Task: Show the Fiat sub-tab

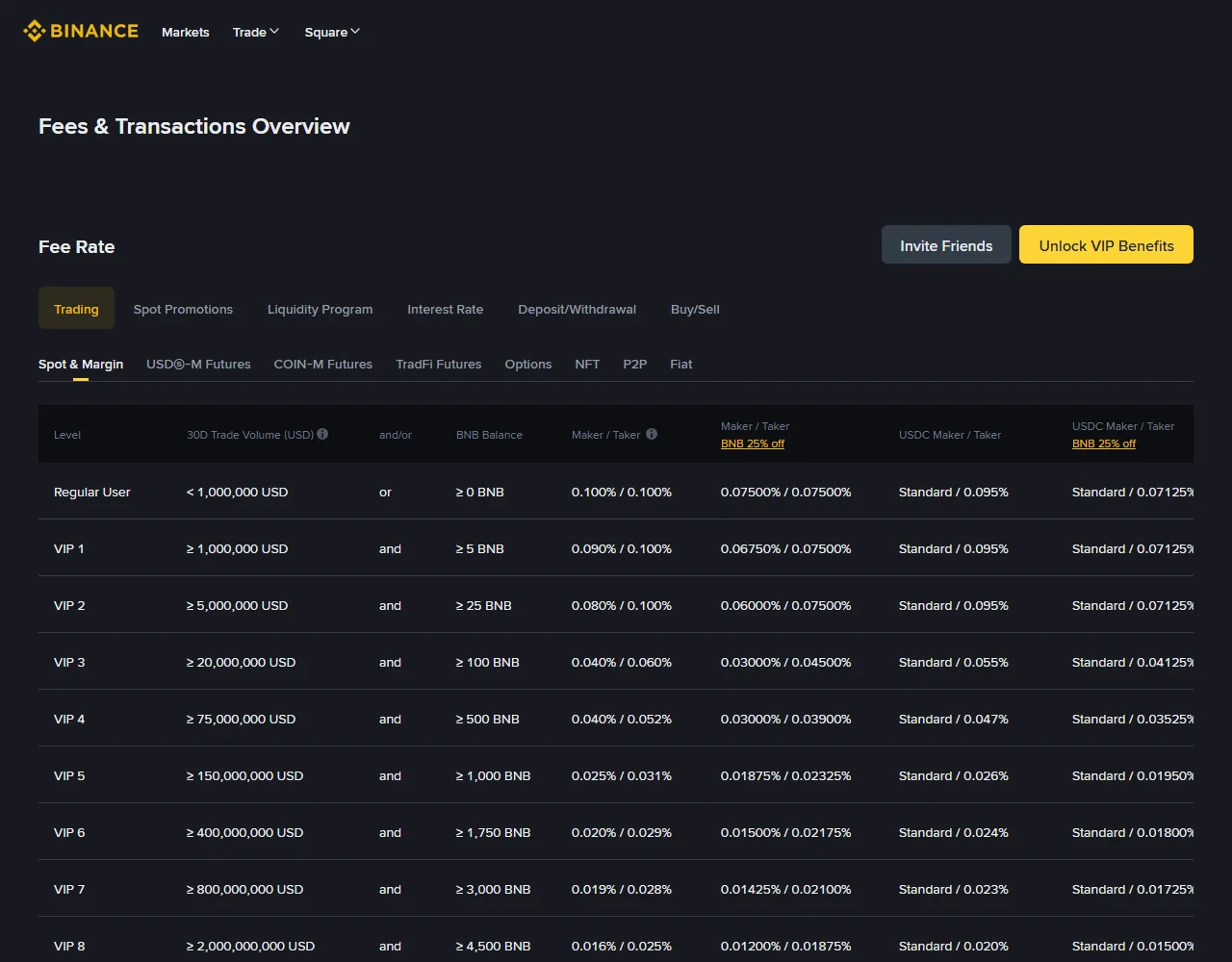Action: pos(681,364)
